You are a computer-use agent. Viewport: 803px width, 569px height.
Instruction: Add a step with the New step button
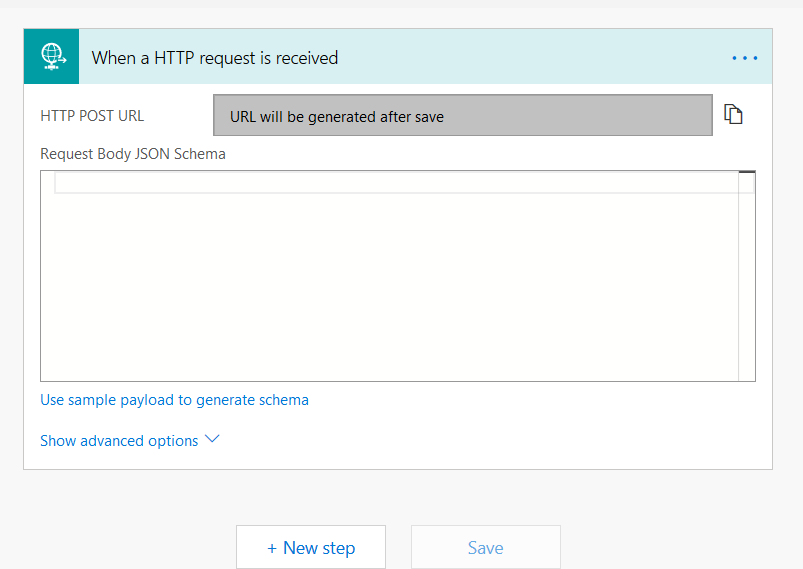[311, 548]
